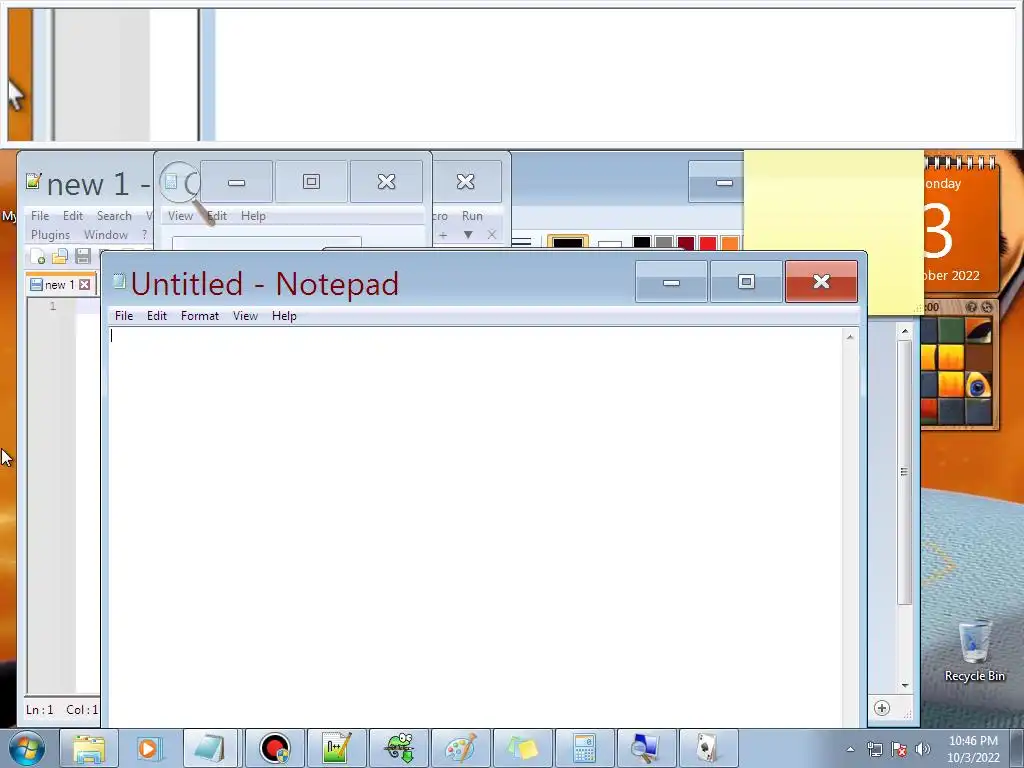Screen dimensions: 1024x768
Task: Click the yellow sticky note
Action: pyautogui.click(x=833, y=231)
